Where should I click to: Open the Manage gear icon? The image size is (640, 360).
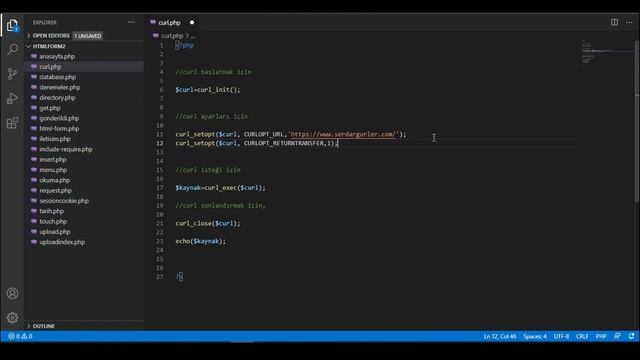(12, 317)
